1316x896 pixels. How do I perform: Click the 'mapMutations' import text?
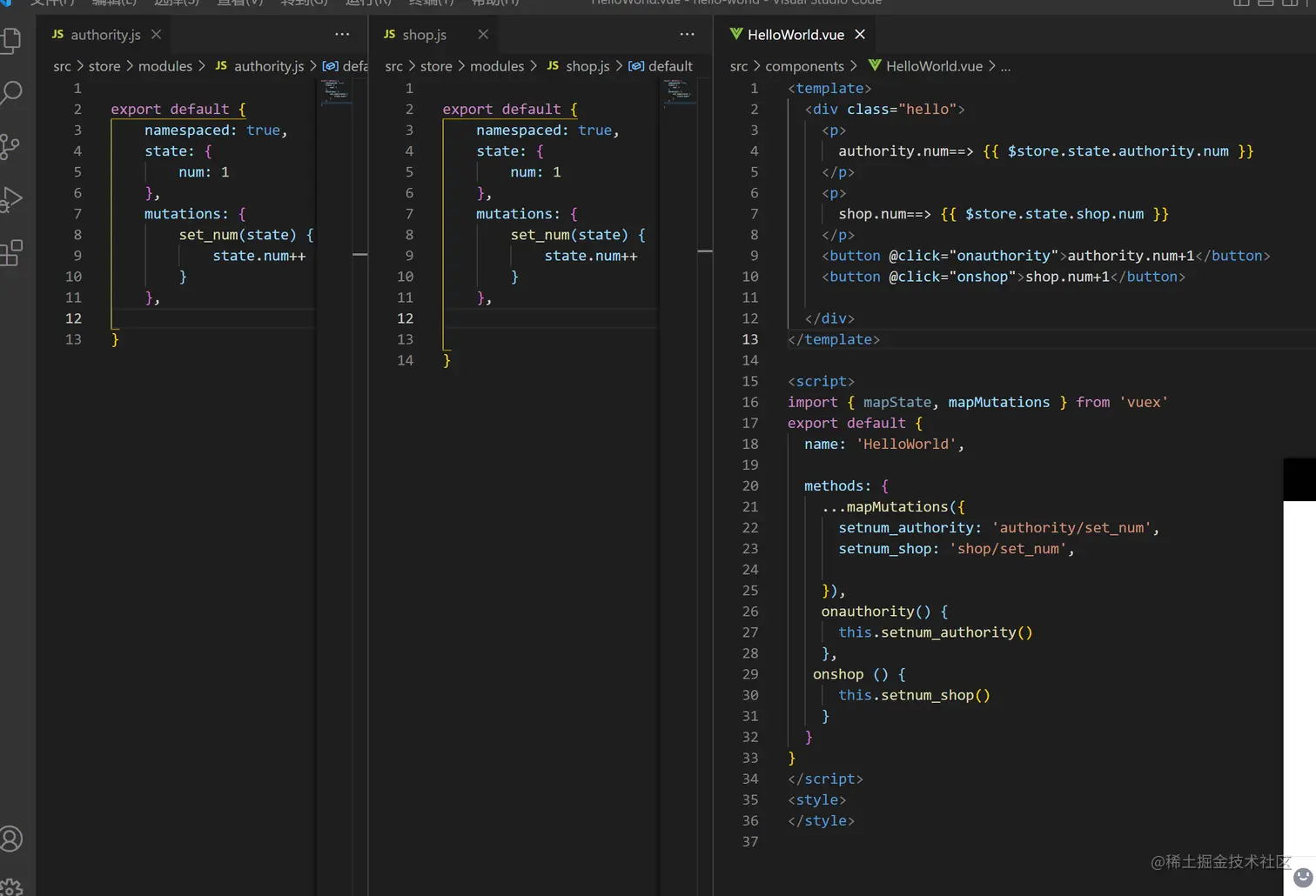coord(998,402)
